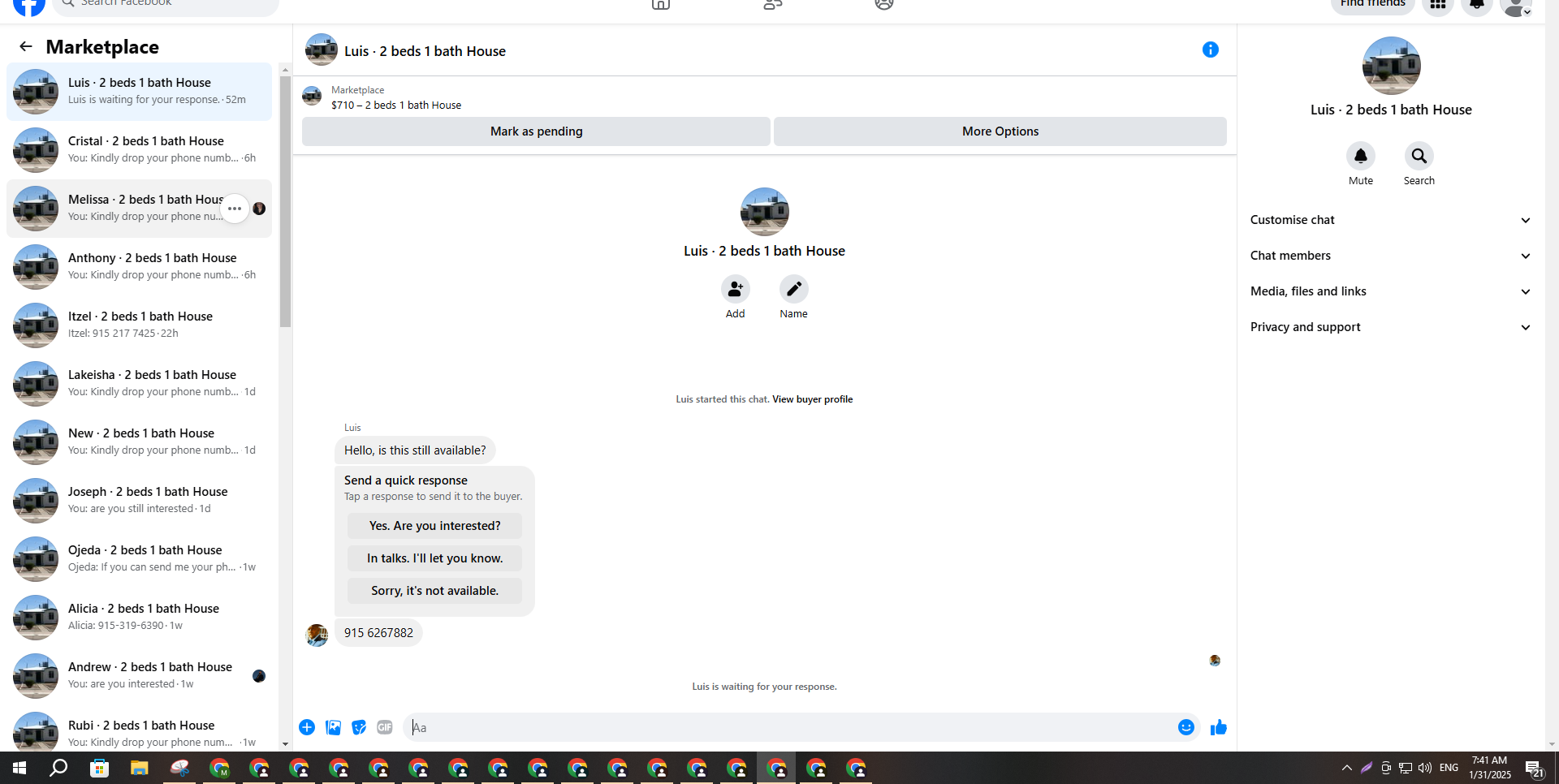Open the Andrew conversation
Screen dimensions: 1559x784
[140, 676]
